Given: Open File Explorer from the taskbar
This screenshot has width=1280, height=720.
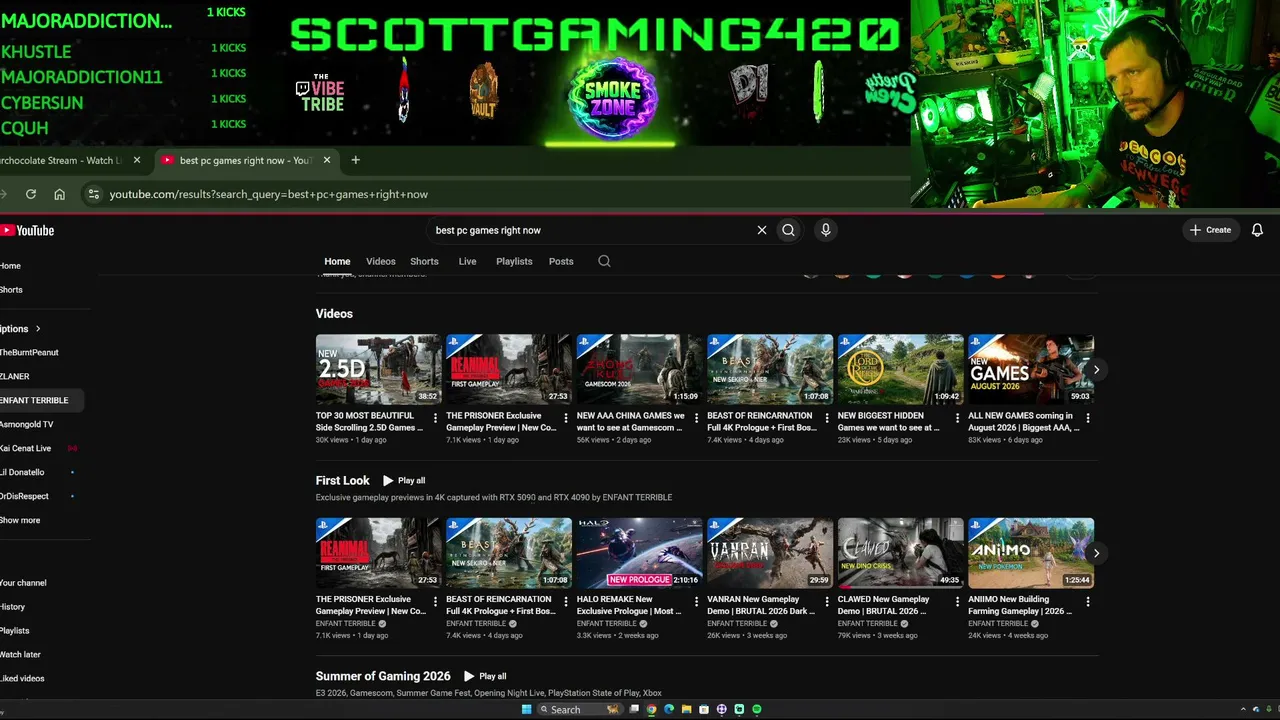Looking at the screenshot, I should pyautogui.click(x=687, y=709).
